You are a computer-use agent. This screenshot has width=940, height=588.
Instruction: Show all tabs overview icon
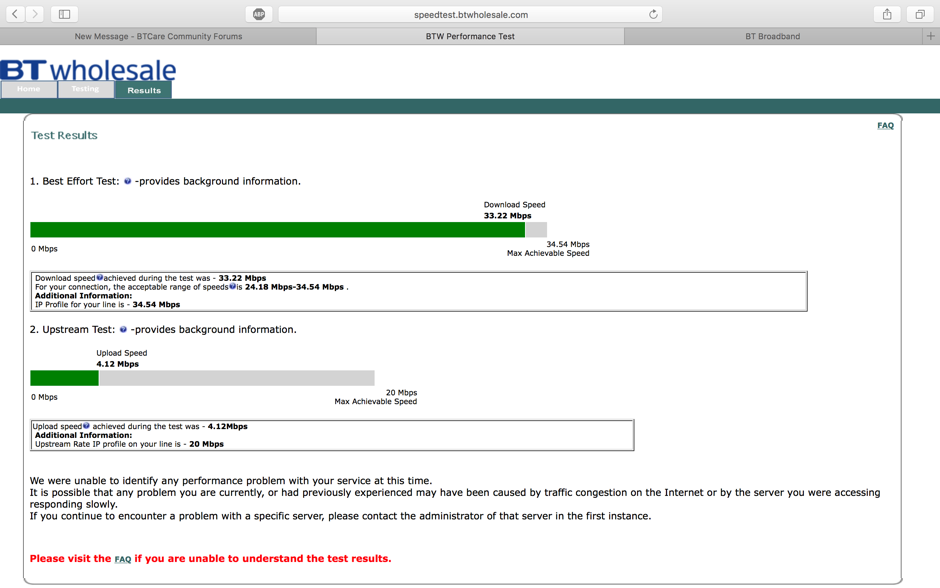coord(920,14)
